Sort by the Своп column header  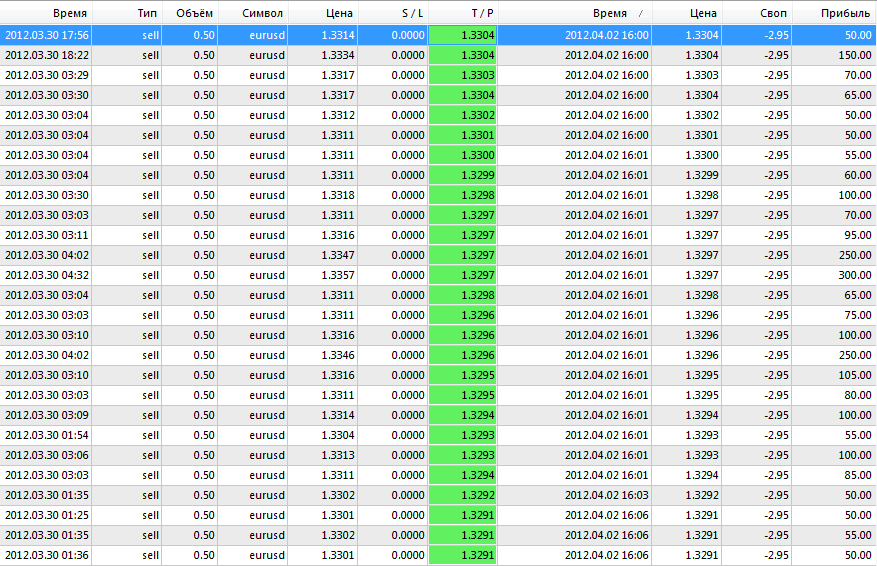pos(757,13)
